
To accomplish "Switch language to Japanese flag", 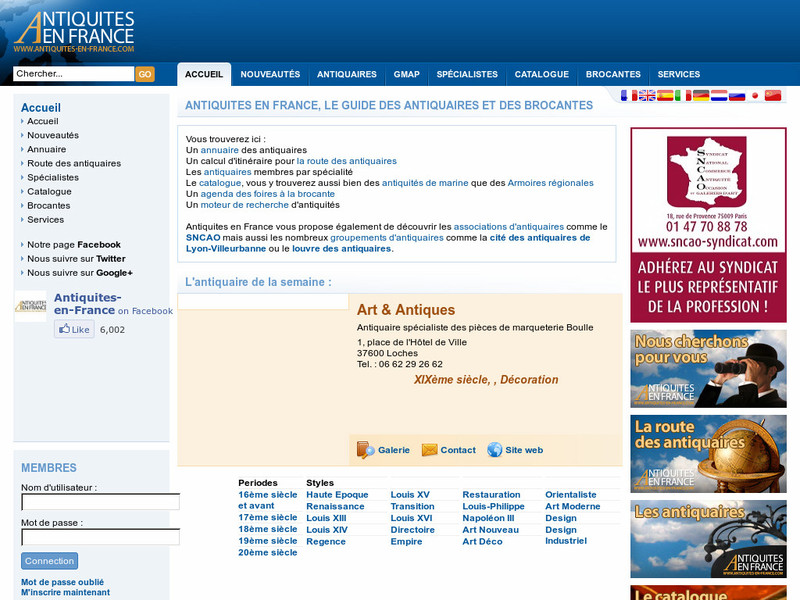I will click(755, 95).
